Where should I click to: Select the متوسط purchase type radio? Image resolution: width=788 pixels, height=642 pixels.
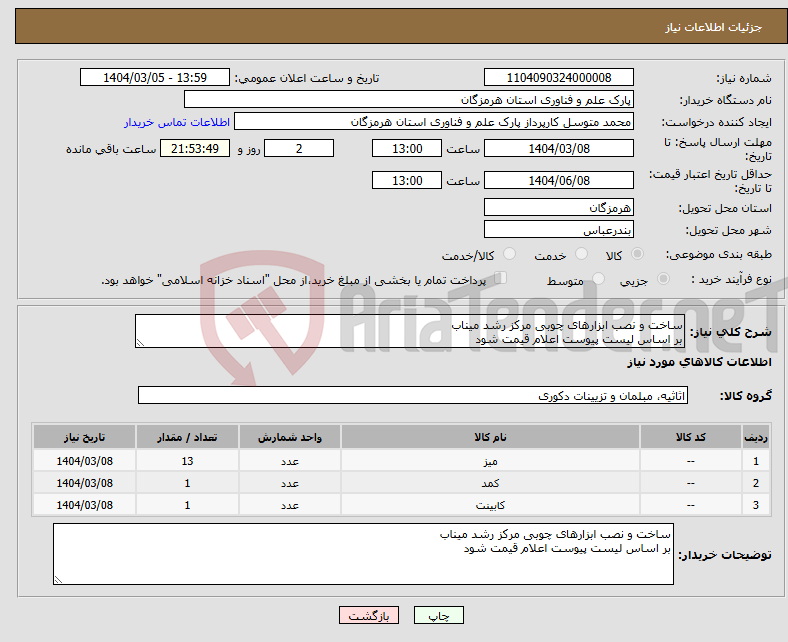tap(599, 279)
